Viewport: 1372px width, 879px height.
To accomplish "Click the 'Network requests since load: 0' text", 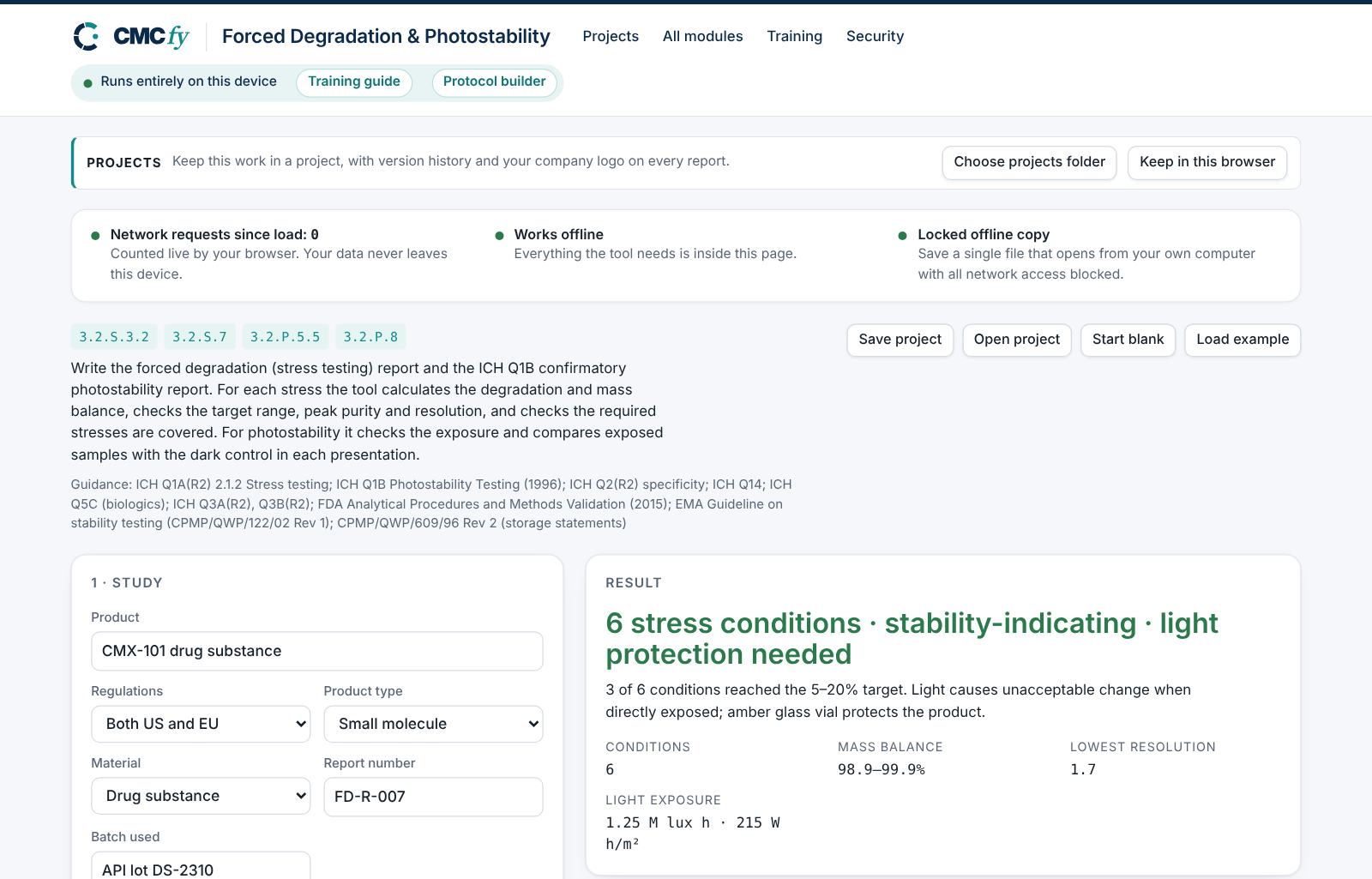I will [x=214, y=234].
